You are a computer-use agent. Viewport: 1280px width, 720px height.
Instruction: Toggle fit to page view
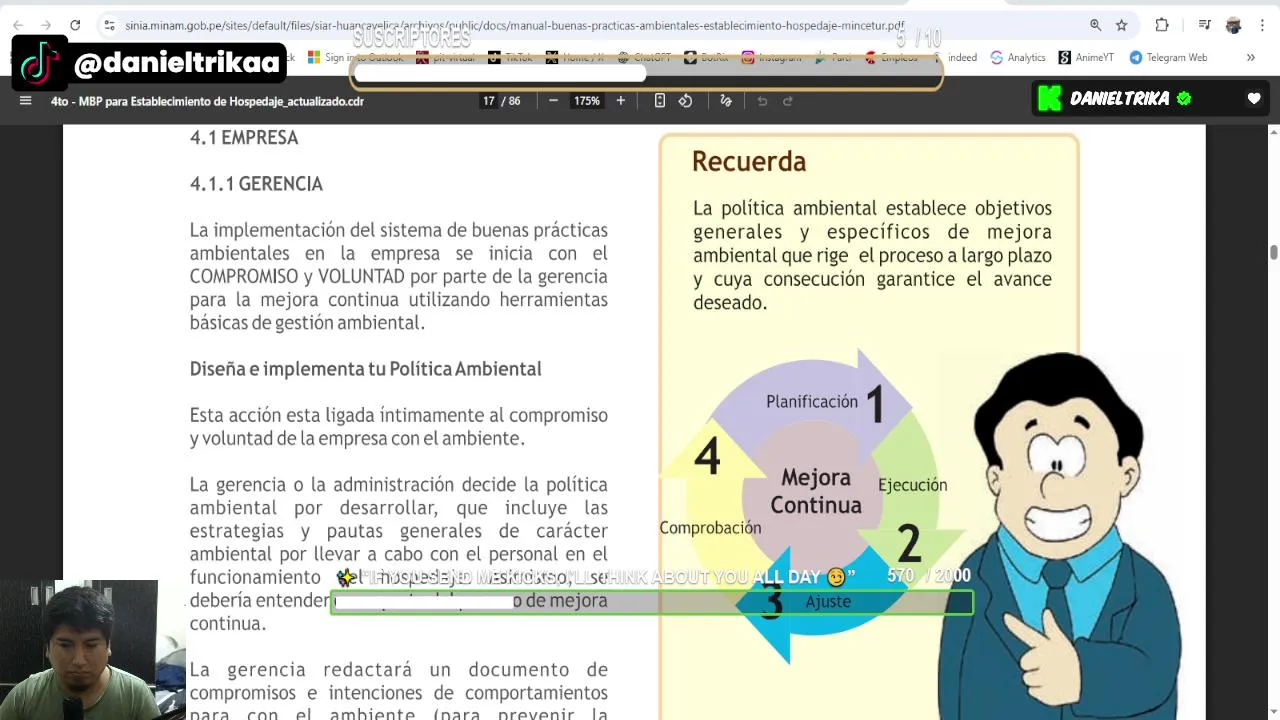click(x=659, y=101)
